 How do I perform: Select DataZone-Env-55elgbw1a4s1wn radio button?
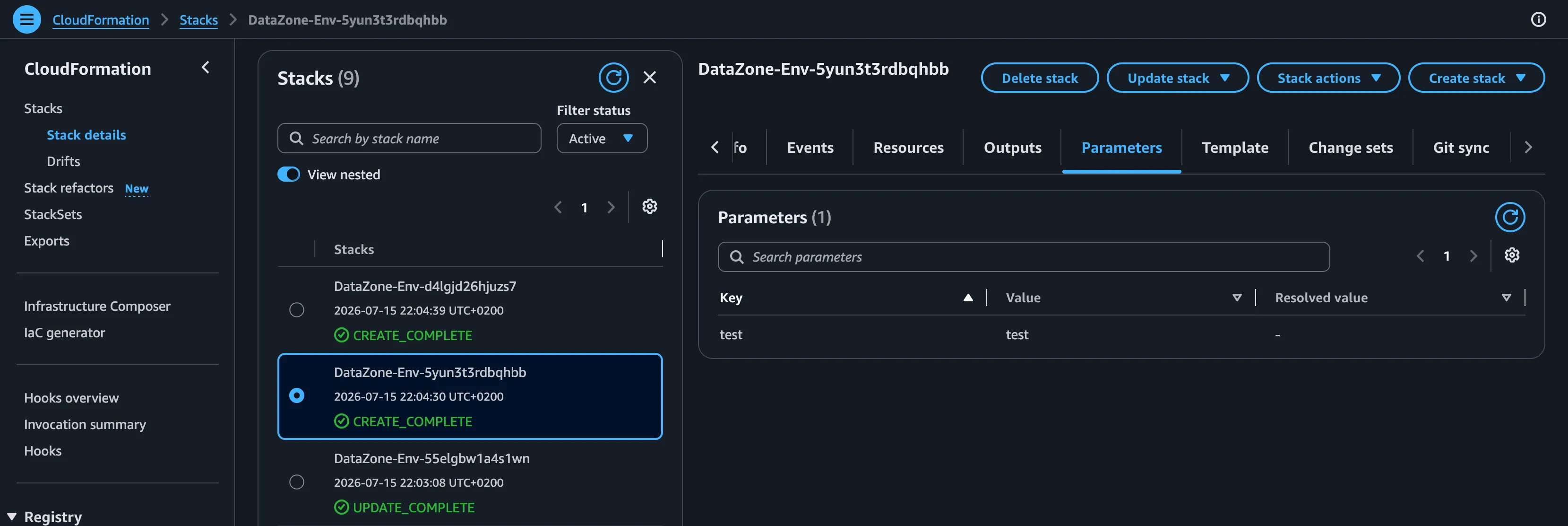296,482
